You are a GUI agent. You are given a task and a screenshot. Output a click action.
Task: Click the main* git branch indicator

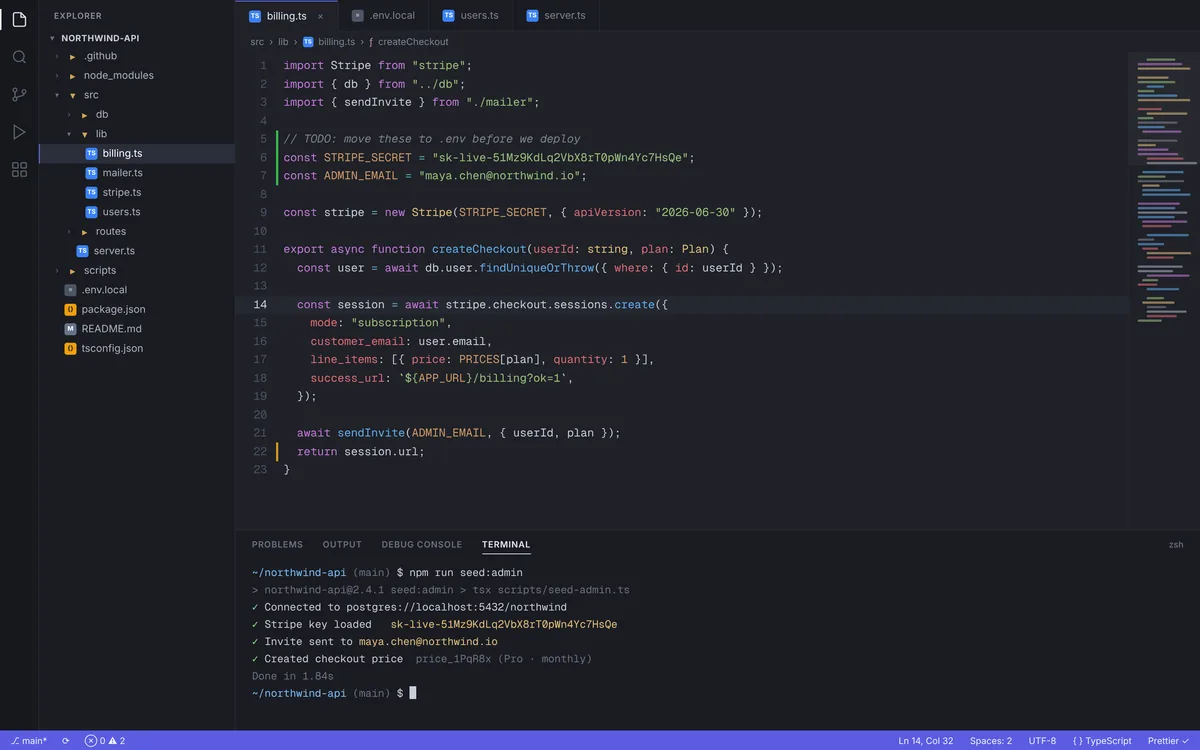pyautogui.click(x=29, y=741)
